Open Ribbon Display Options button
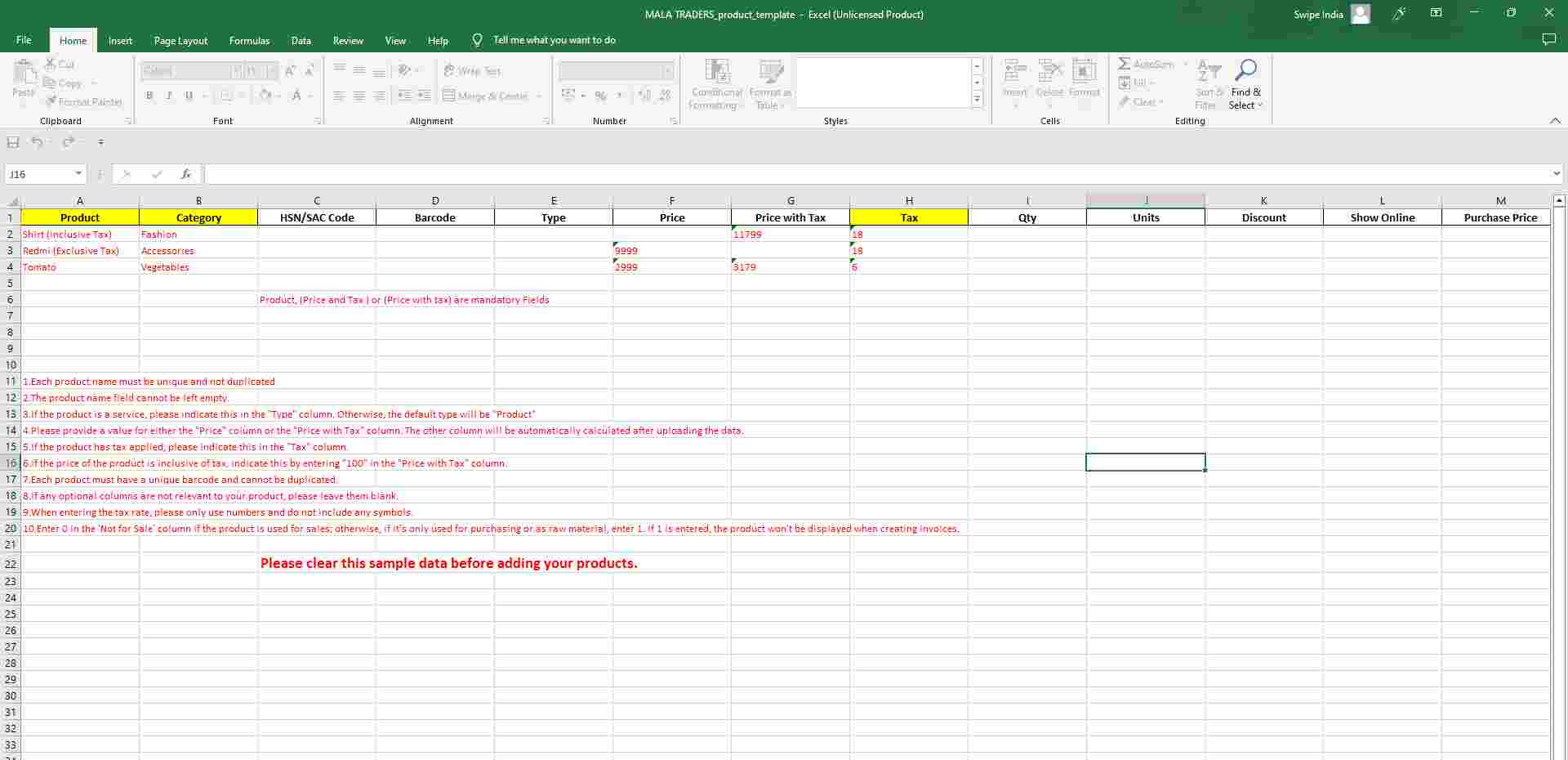The image size is (1568, 760). pos(1436,13)
